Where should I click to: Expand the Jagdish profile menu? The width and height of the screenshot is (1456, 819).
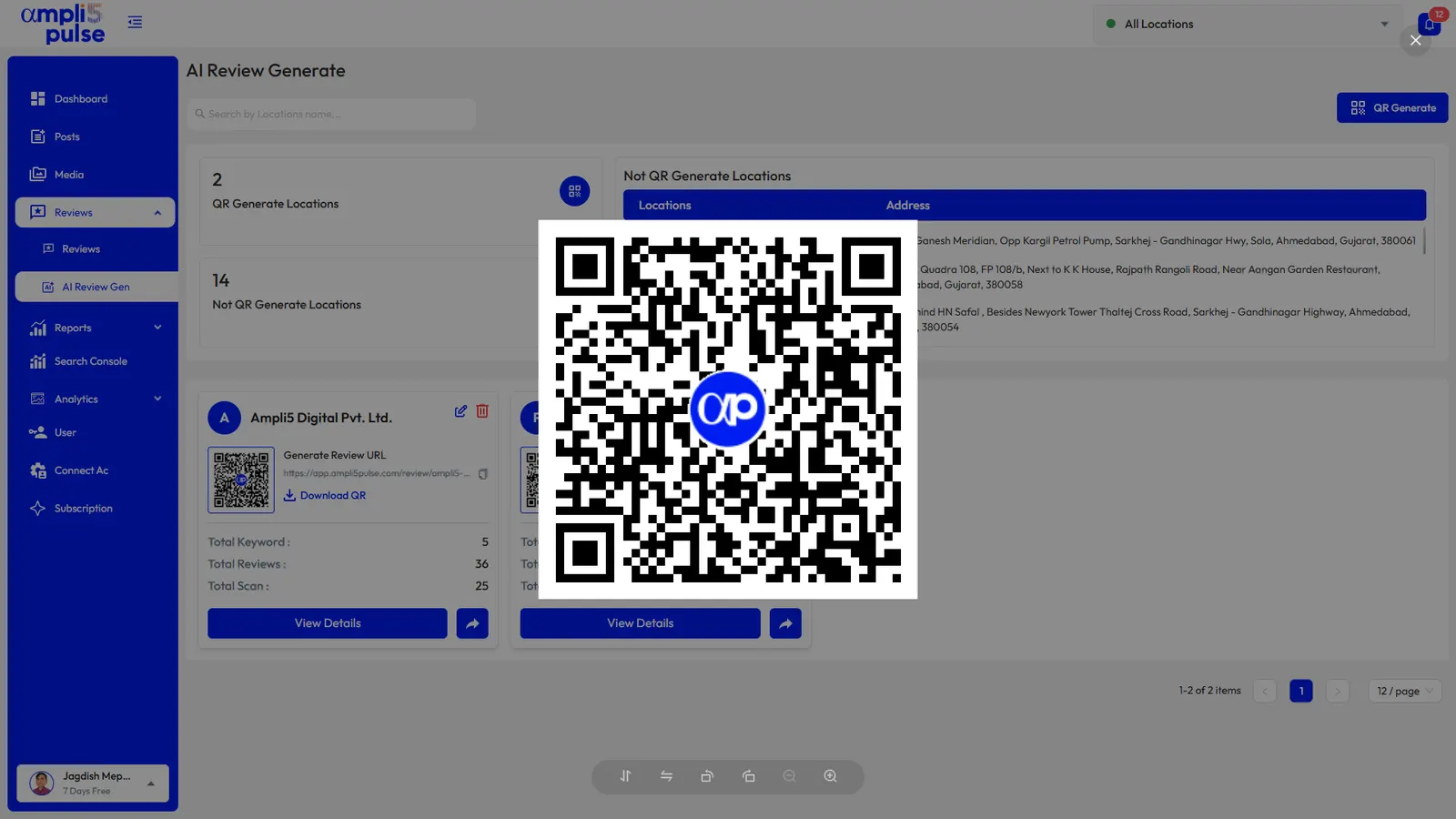[93, 783]
